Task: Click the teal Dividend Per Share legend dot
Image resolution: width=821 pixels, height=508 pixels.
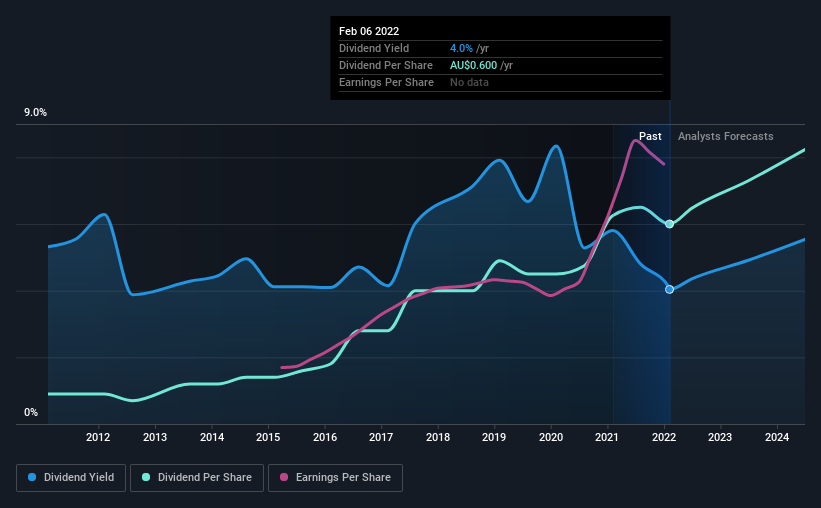Action: (x=146, y=477)
